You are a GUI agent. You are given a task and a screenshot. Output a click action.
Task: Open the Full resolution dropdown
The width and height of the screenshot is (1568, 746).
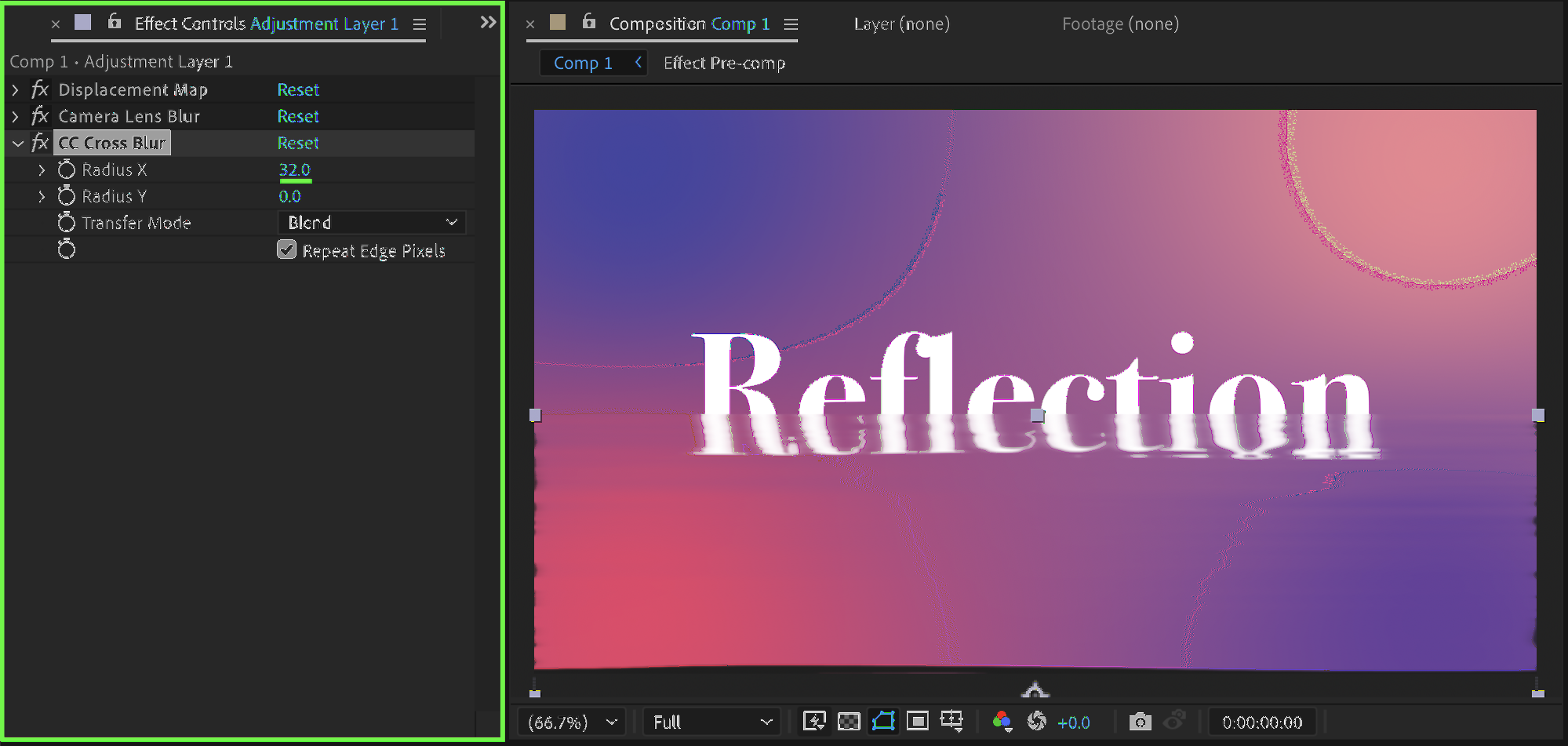click(711, 722)
